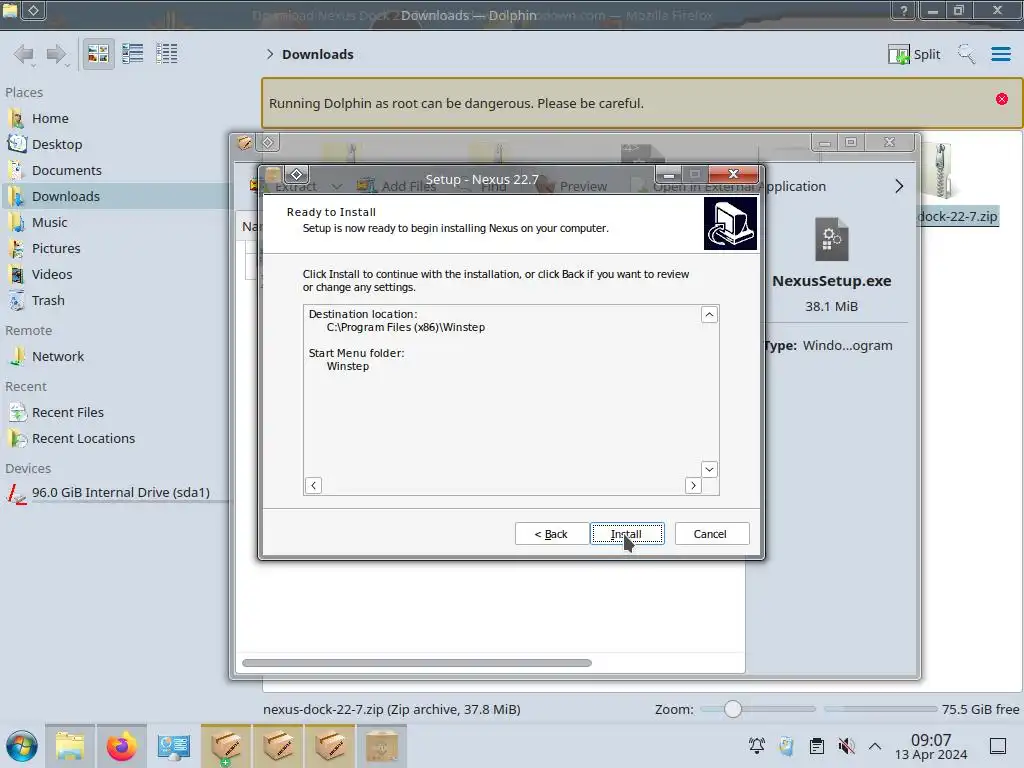Click the archive window horizontal scrollbar

(x=417, y=663)
